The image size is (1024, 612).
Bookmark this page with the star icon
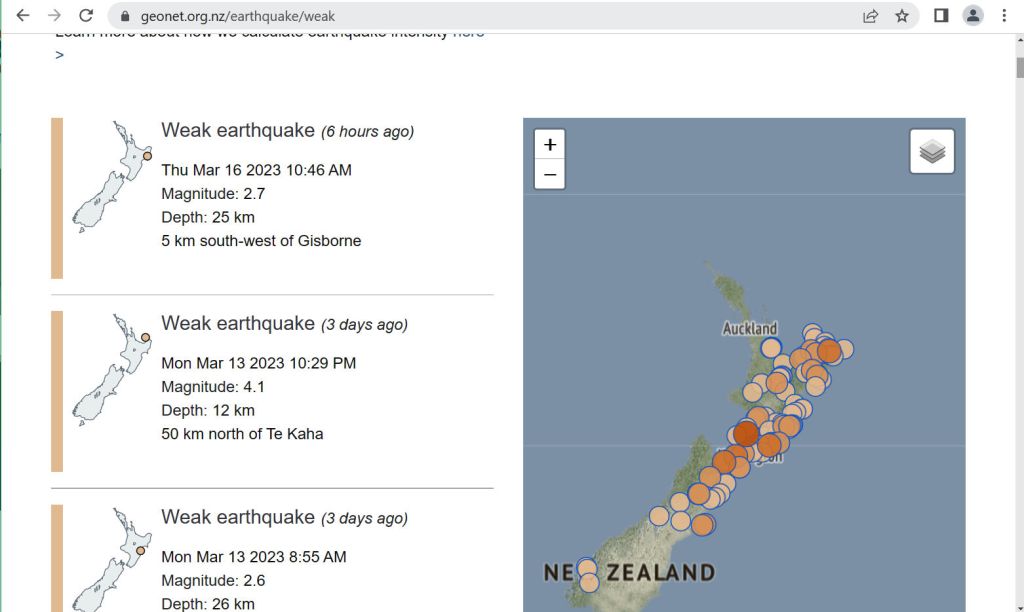902,16
